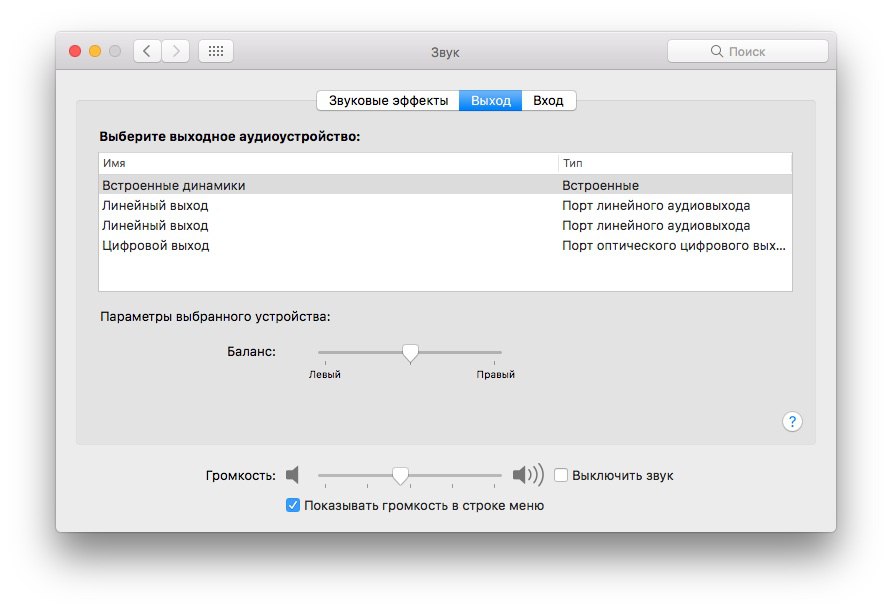Switch to the Вход tab
The image size is (892, 612).
point(548,101)
